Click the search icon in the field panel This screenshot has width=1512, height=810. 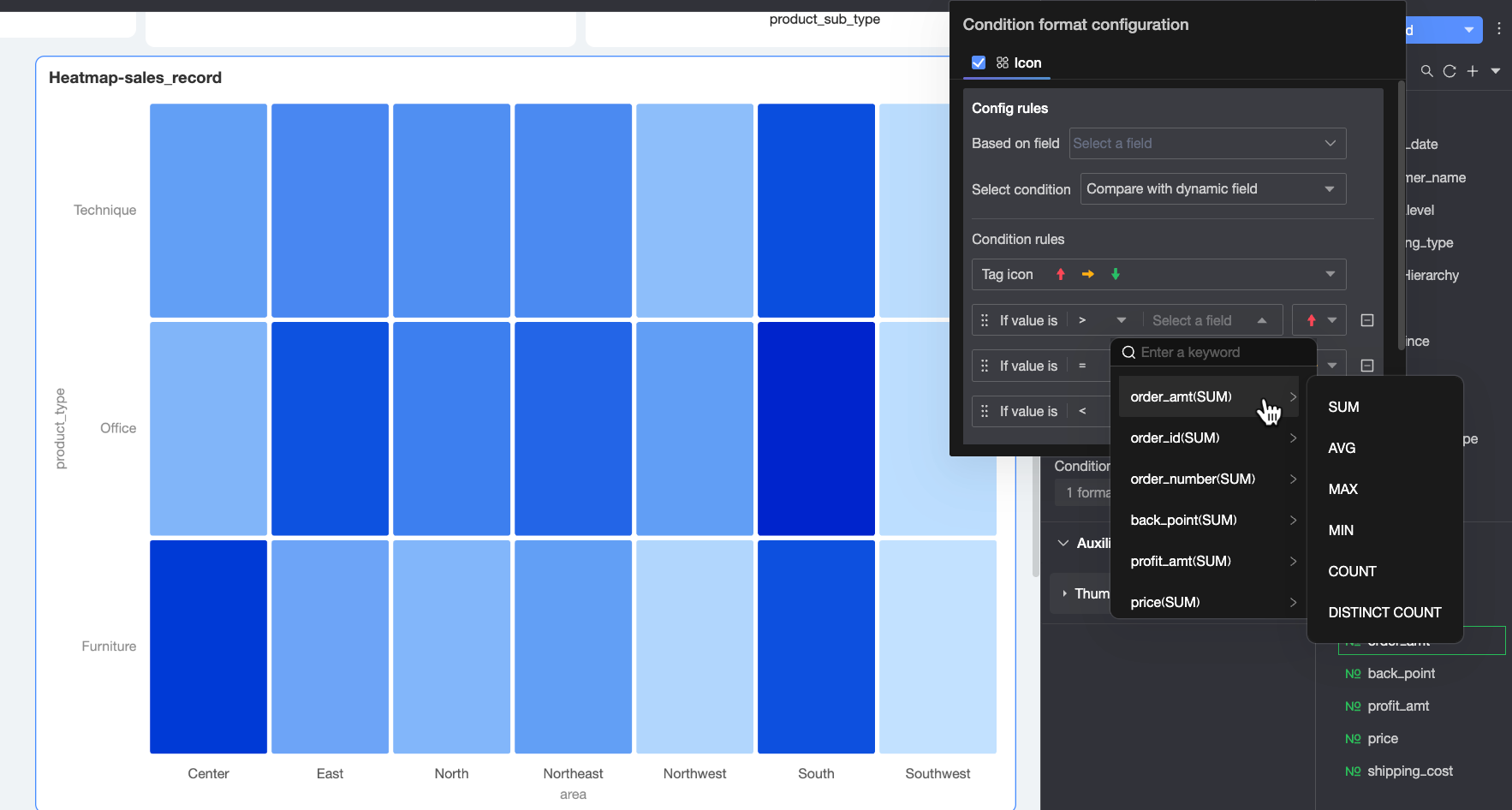[1426, 71]
